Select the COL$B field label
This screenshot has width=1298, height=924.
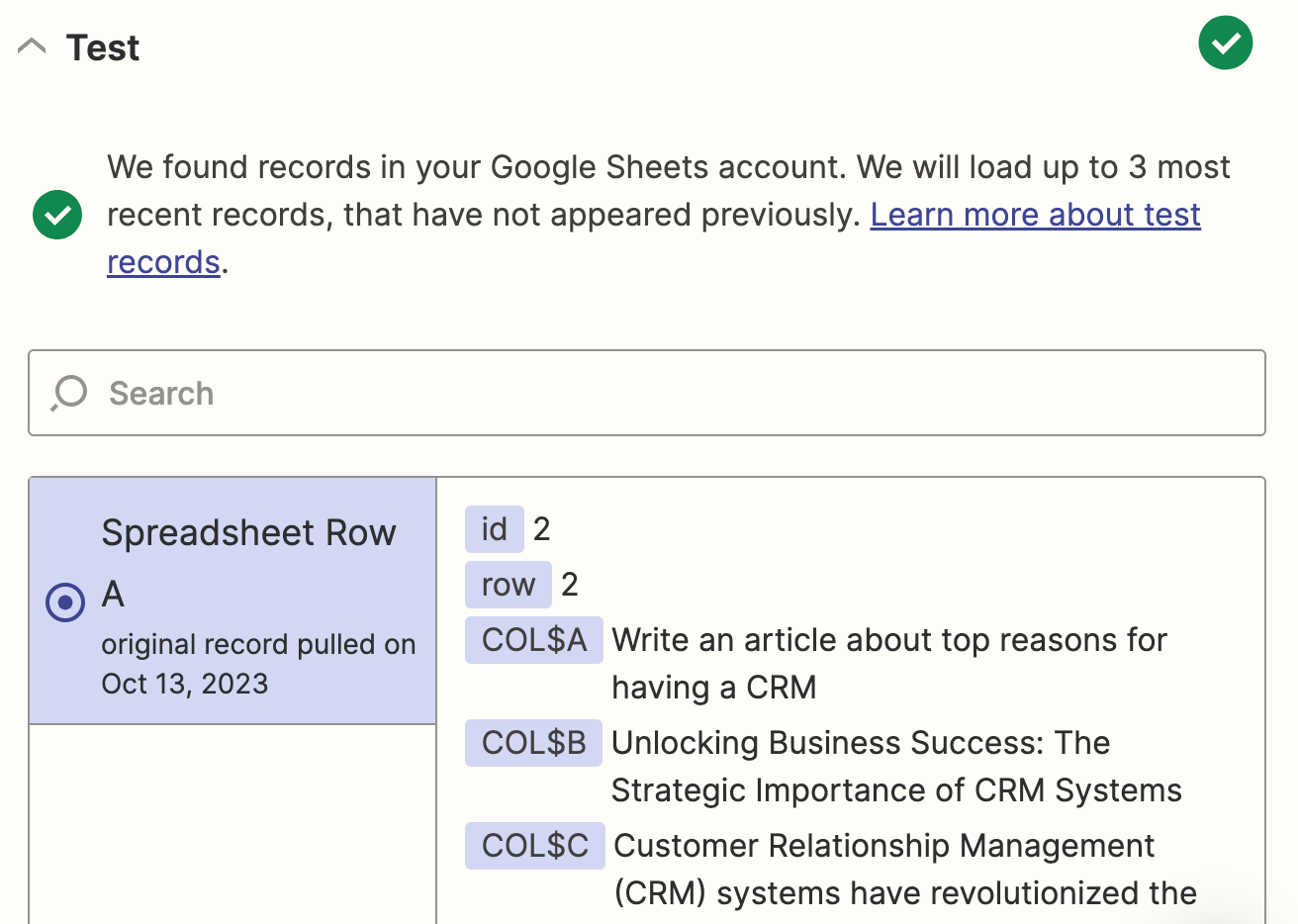(x=533, y=743)
